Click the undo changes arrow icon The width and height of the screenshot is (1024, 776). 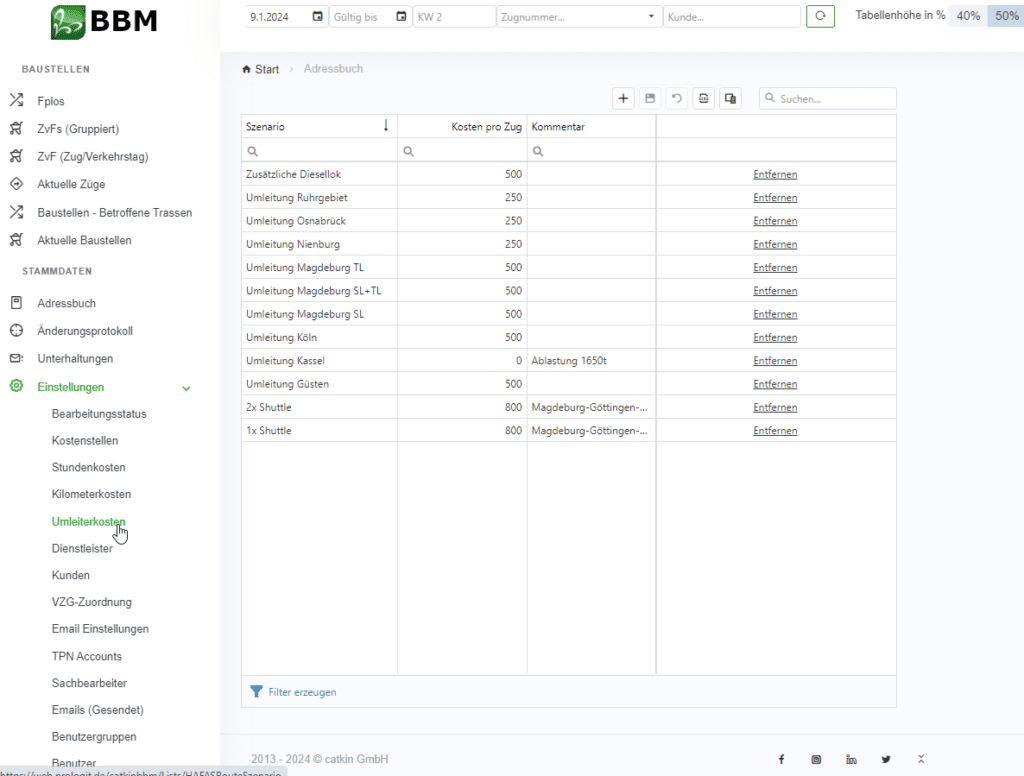677,99
